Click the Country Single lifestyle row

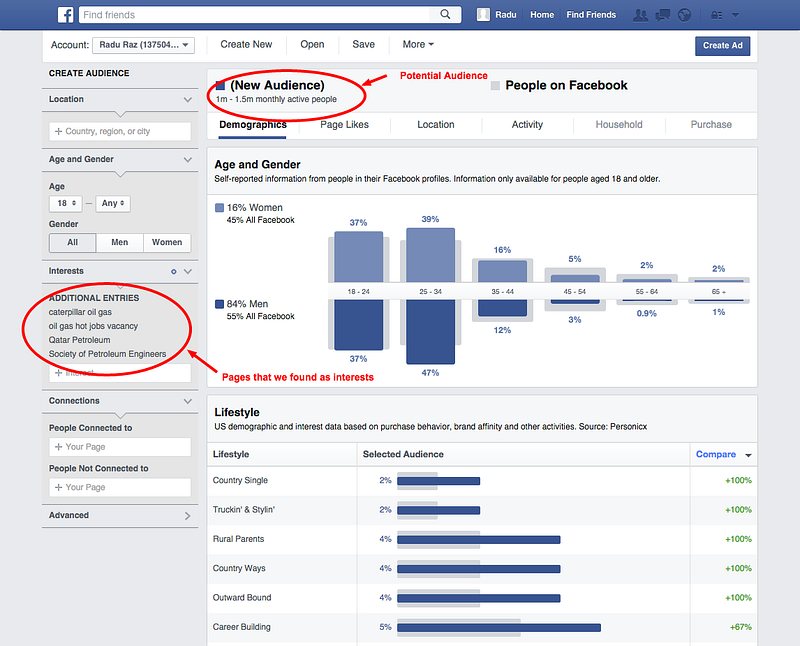[482, 481]
